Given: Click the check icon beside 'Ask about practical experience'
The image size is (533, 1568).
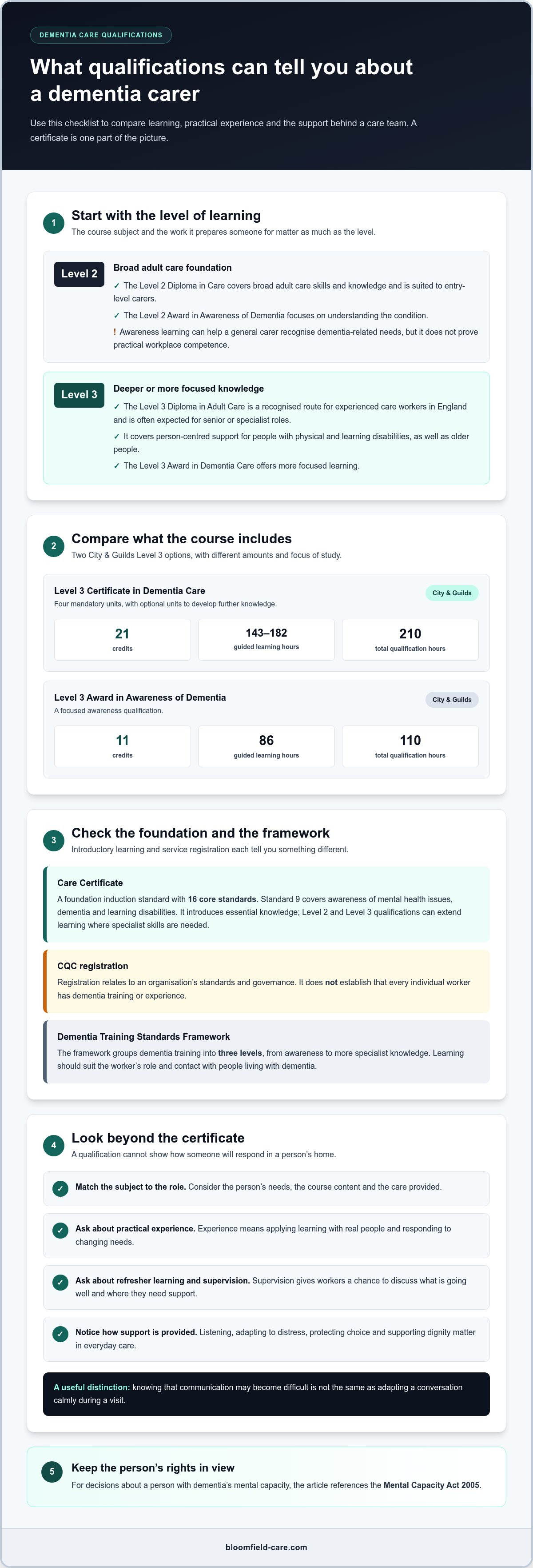Looking at the screenshot, I should pos(60,1231).
